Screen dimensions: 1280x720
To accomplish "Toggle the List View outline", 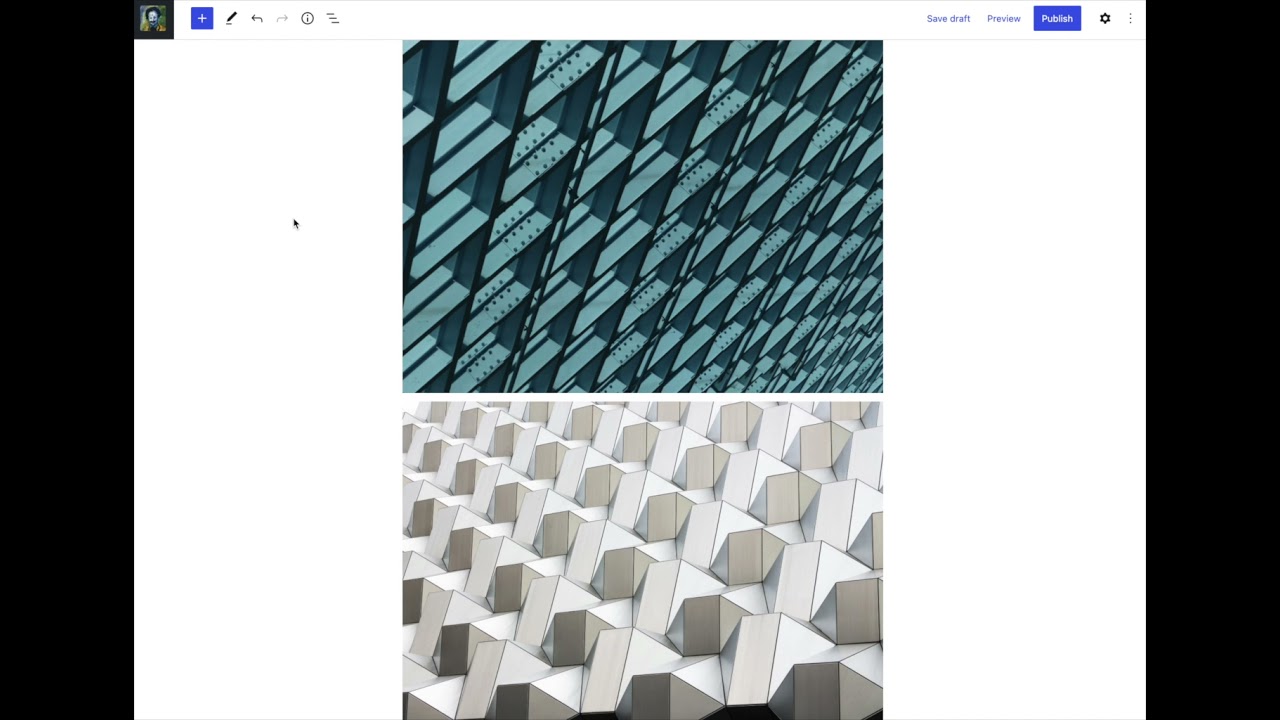I will pos(333,19).
